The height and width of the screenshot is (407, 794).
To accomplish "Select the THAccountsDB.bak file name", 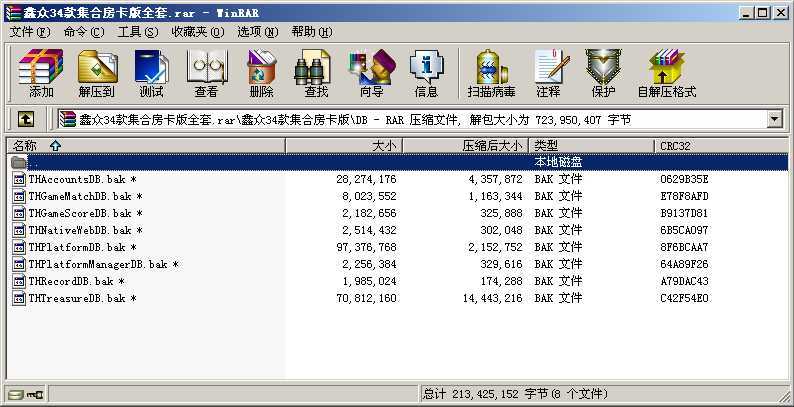I will 83,179.
